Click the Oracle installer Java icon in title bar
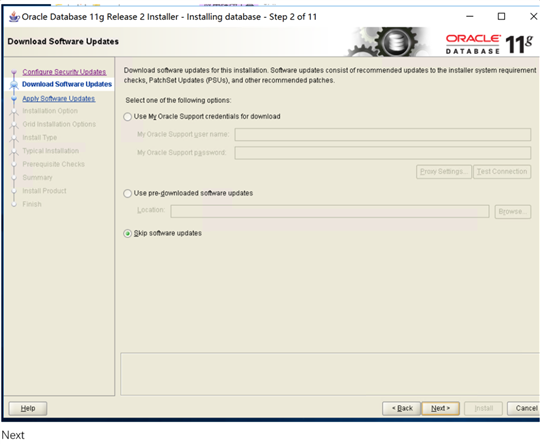This screenshot has height=444, width=540. [x=14, y=17]
